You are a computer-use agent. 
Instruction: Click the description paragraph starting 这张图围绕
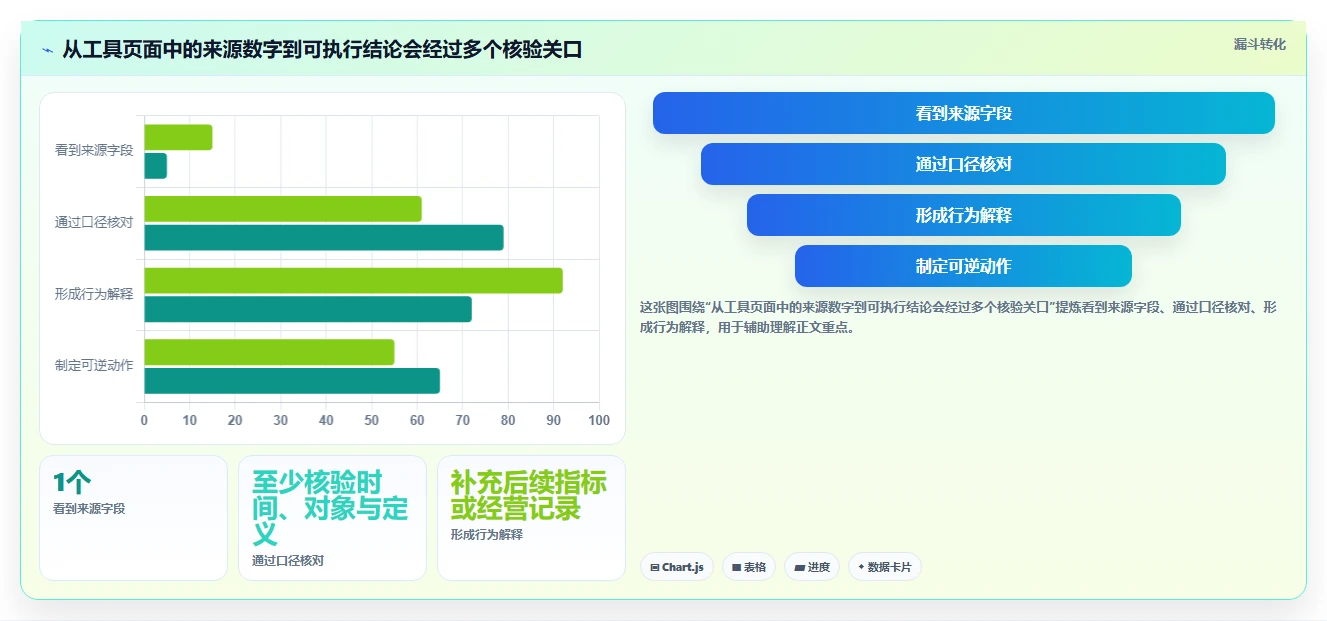pyautogui.click(x=958, y=317)
